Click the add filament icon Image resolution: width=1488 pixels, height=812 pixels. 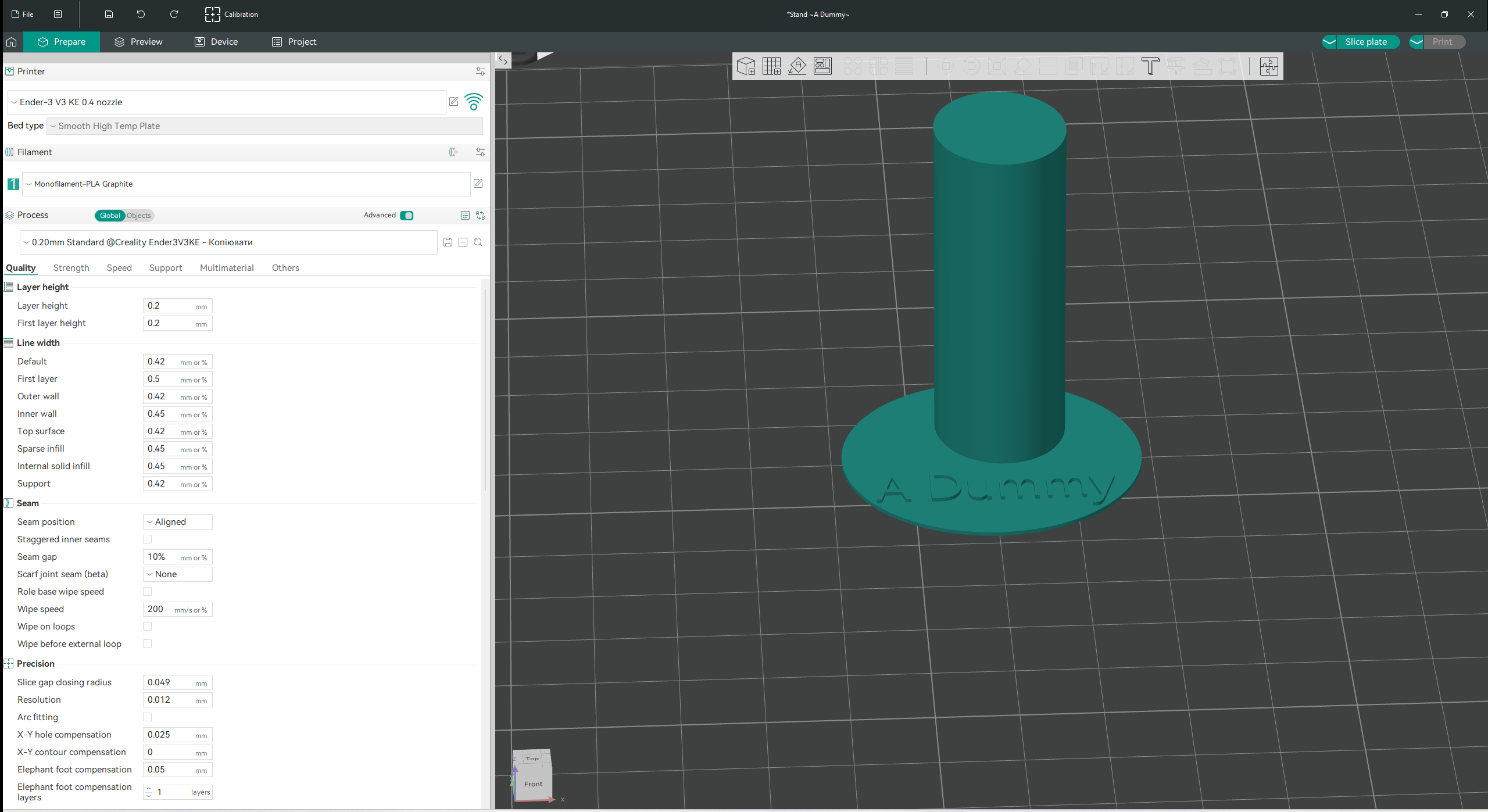tap(454, 152)
